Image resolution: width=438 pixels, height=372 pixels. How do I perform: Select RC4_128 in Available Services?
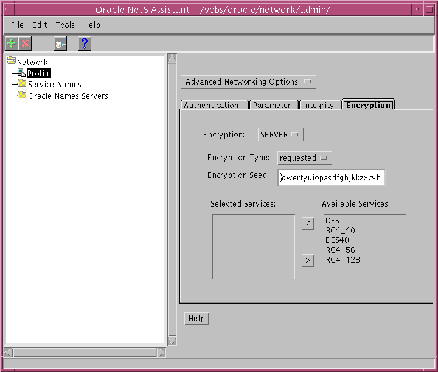(x=343, y=260)
